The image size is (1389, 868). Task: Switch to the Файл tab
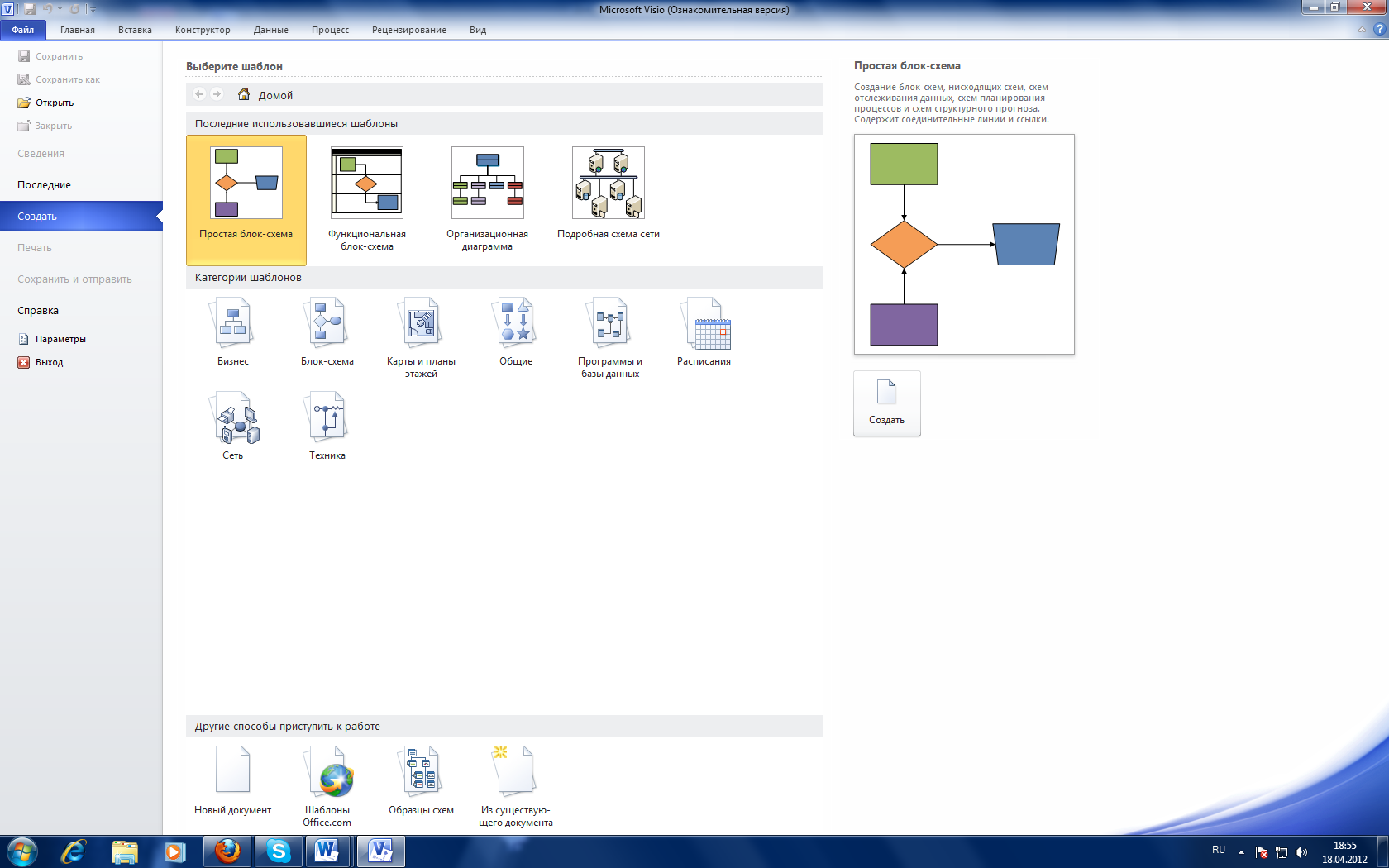(x=23, y=30)
